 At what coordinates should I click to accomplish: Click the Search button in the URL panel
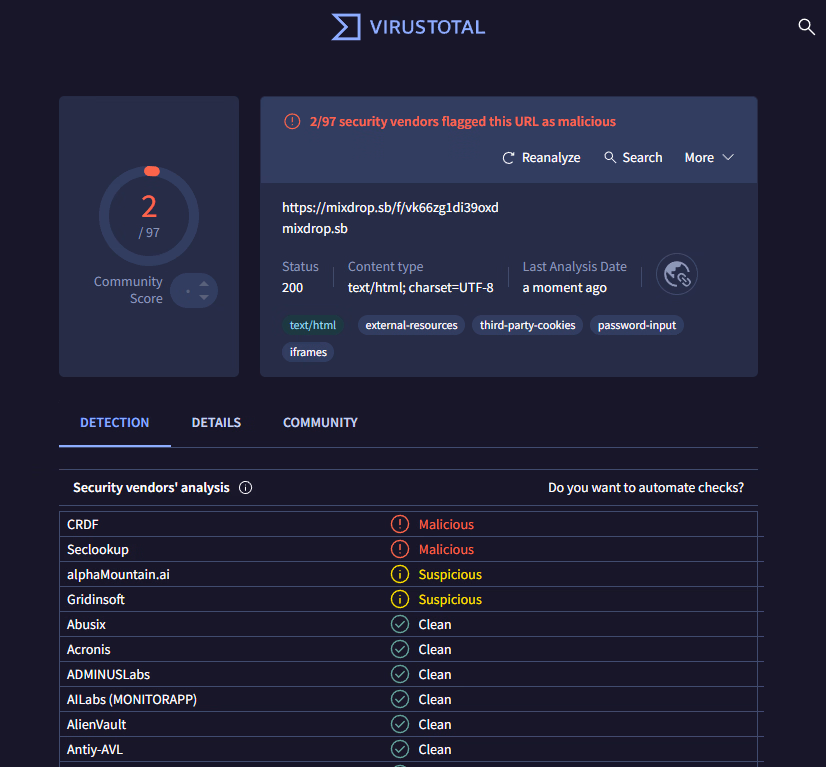click(633, 158)
